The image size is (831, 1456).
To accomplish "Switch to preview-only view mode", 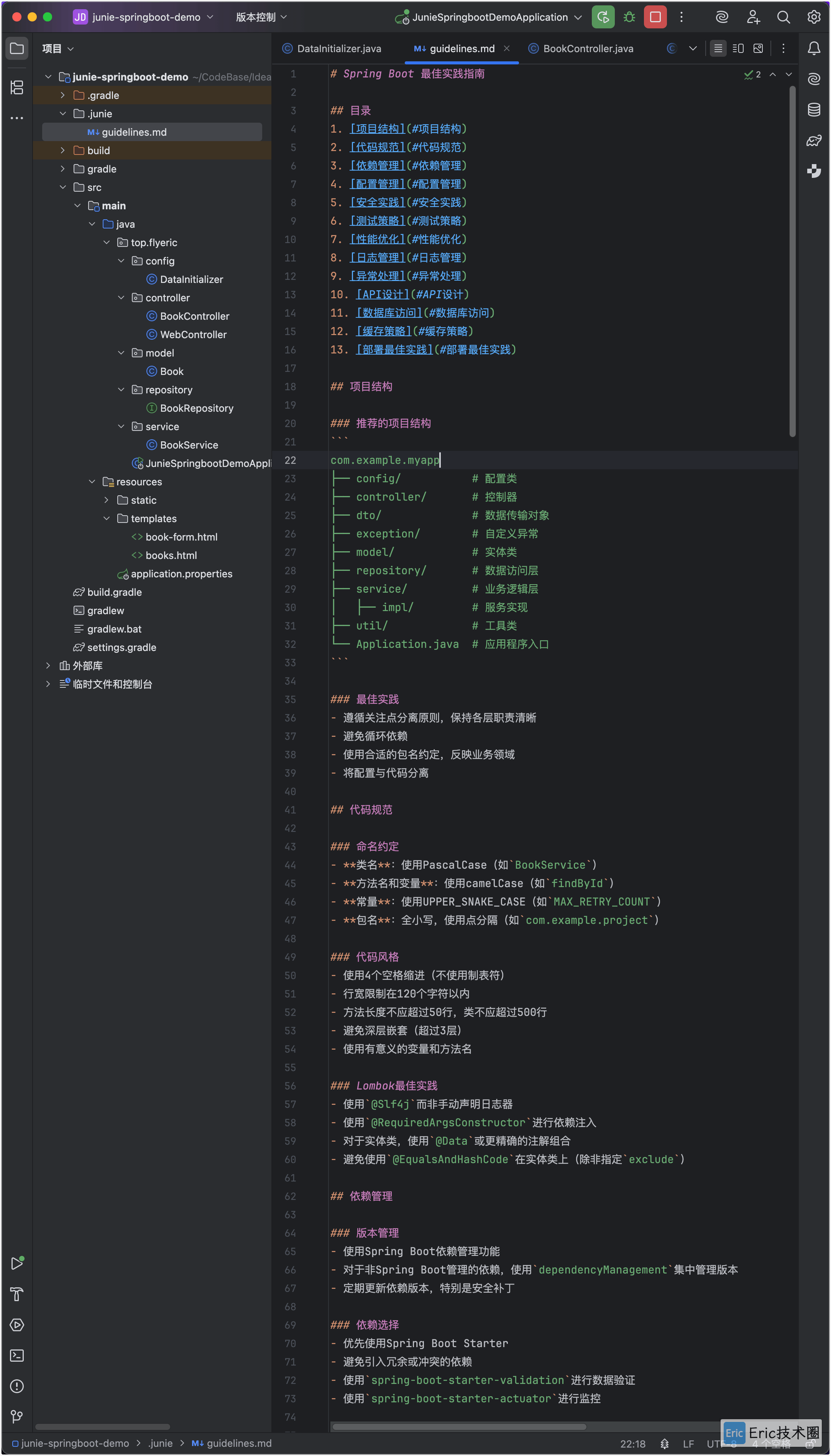I will coord(758,49).
